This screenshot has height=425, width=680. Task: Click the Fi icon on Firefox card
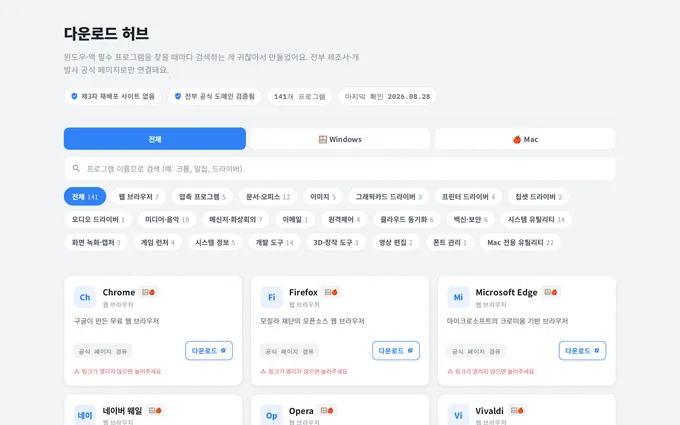pos(271,297)
